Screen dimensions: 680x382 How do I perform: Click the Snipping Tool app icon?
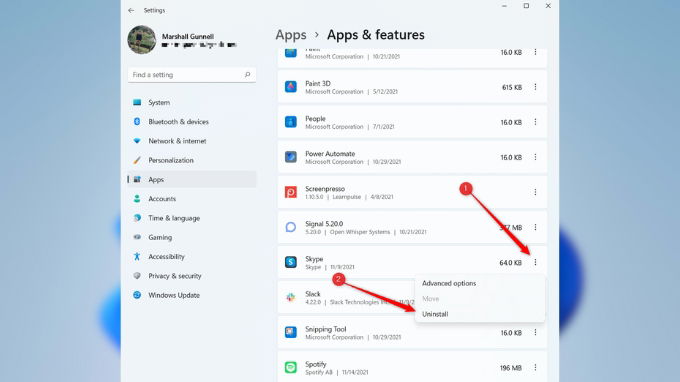(291, 333)
